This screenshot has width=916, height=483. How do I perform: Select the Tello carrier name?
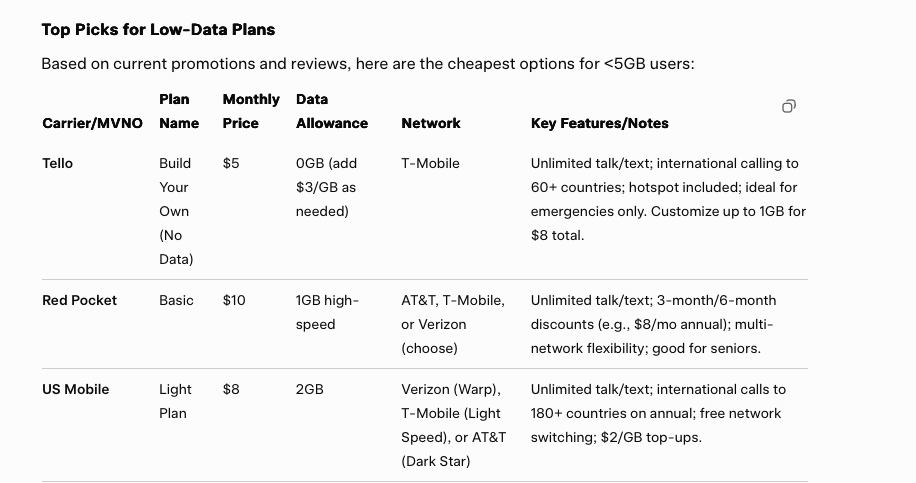[x=58, y=163]
